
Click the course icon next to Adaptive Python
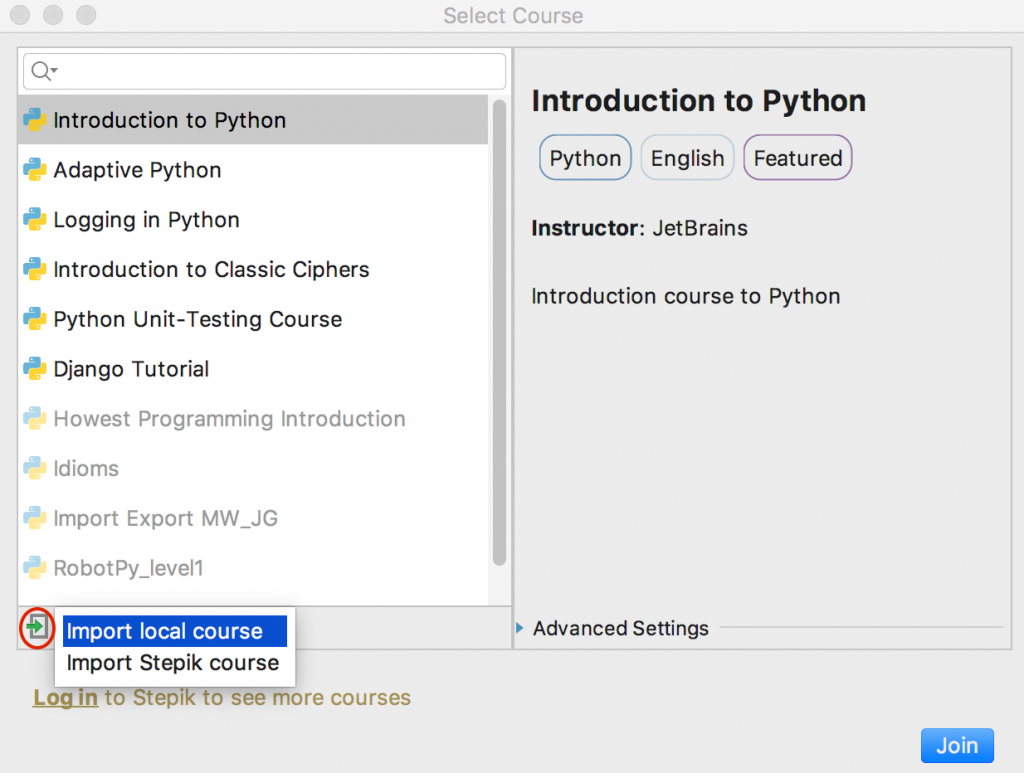tap(33, 169)
